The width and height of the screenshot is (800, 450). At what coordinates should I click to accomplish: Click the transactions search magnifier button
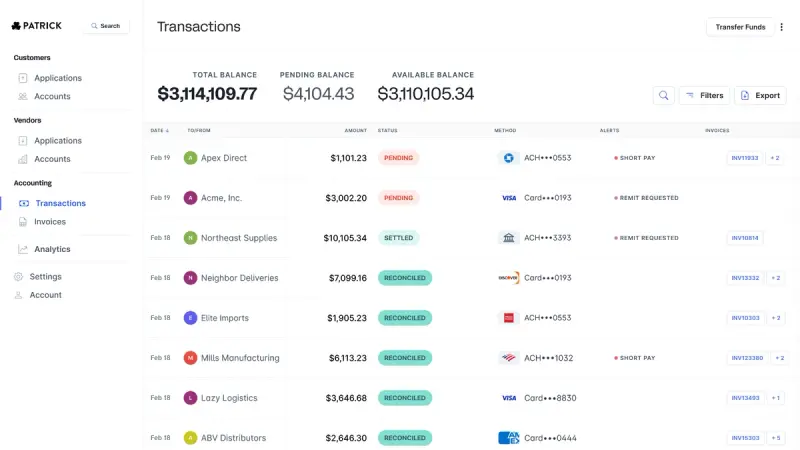pos(663,95)
